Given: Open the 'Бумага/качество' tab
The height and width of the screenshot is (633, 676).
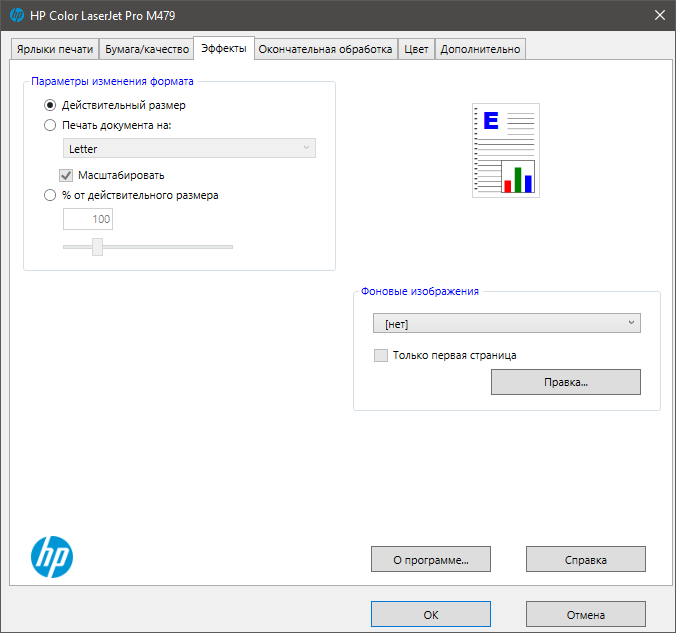Looking at the screenshot, I should tap(147, 49).
